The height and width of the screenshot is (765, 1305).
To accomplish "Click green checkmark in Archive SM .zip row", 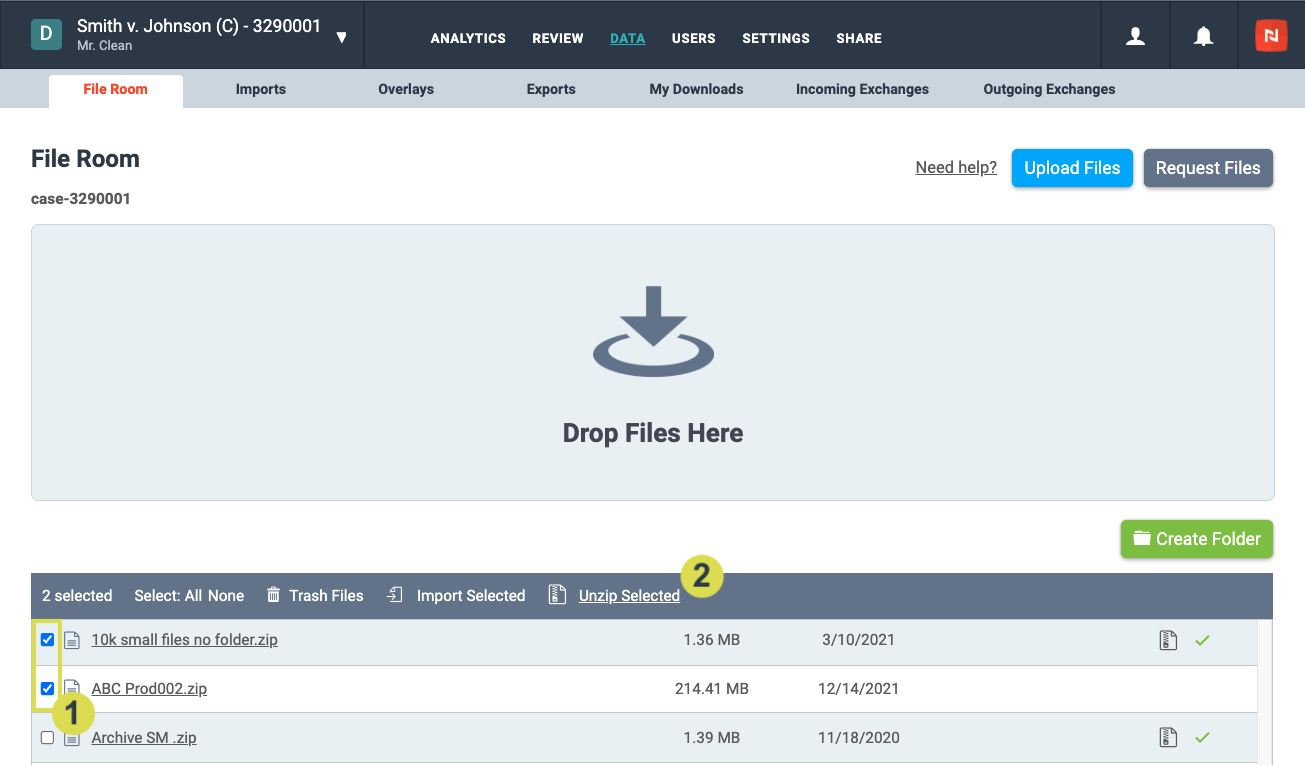I will click(1202, 738).
